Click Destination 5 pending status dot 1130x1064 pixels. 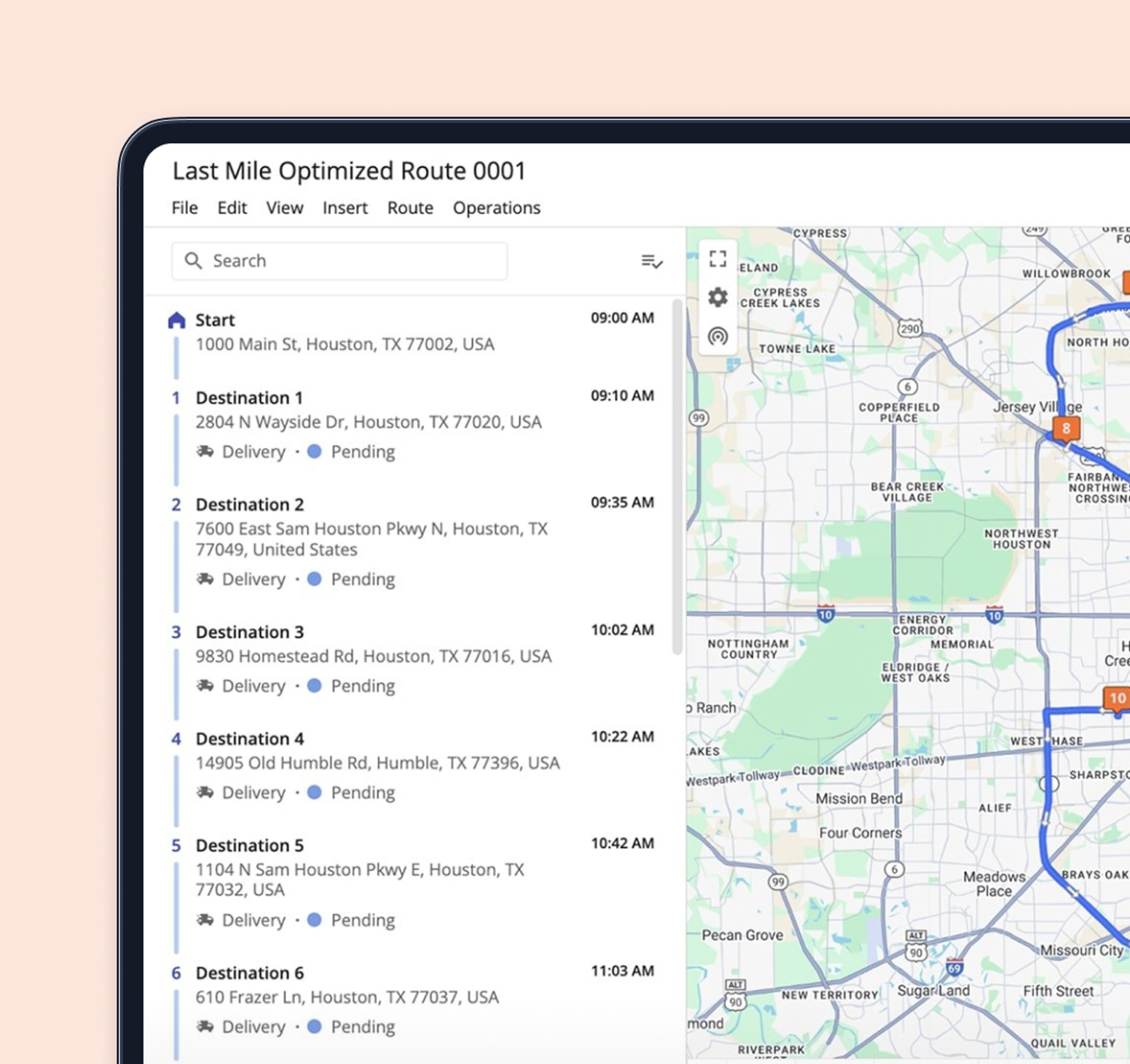[x=314, y=920]
